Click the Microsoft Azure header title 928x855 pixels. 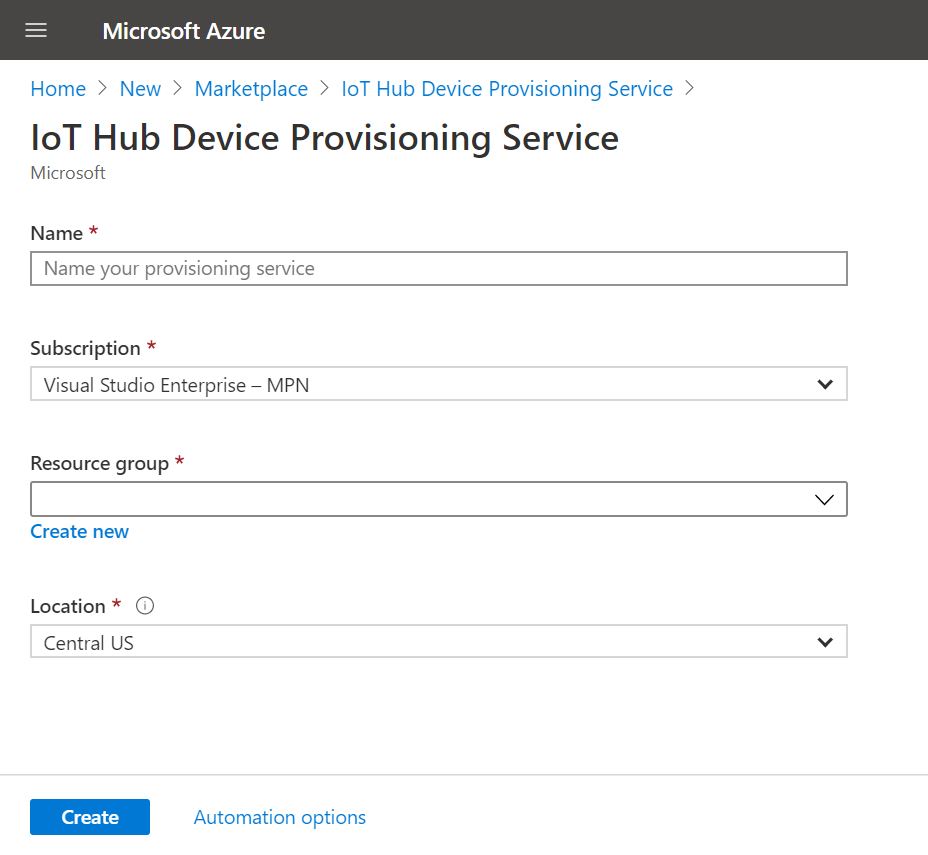(x=183, y=31)
